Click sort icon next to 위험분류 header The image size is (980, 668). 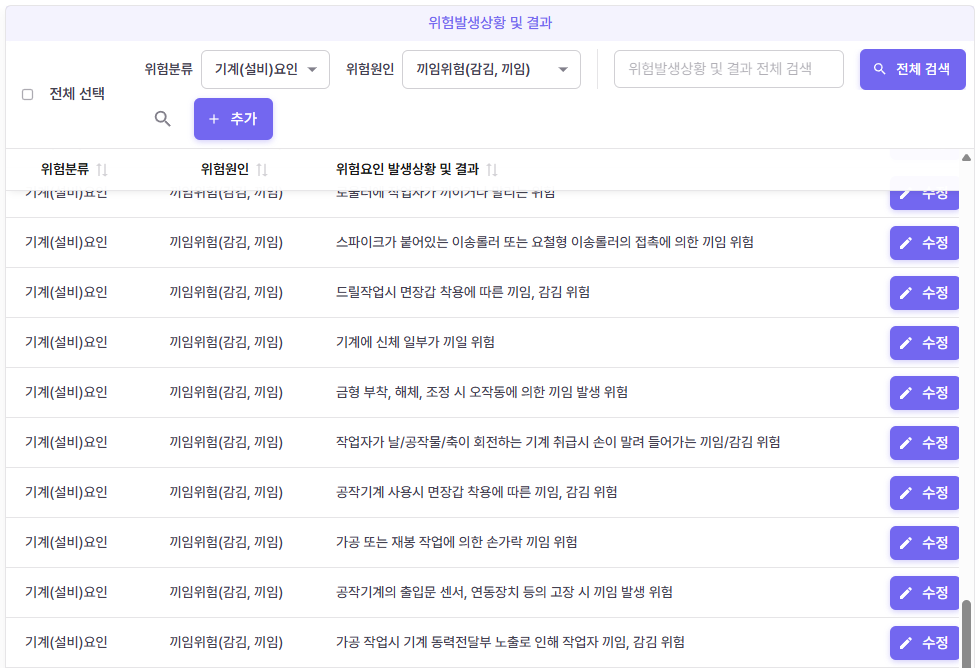102,170
